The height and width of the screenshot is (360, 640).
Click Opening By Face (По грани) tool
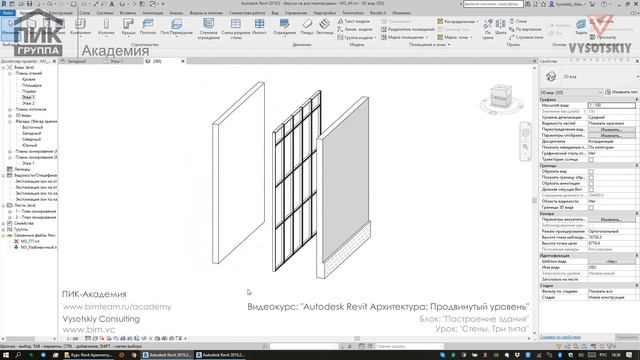(x=488, y=29)
